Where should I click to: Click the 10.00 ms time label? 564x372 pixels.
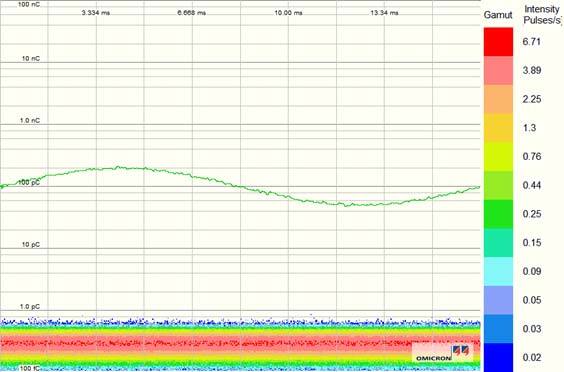[x=288, y=13]
